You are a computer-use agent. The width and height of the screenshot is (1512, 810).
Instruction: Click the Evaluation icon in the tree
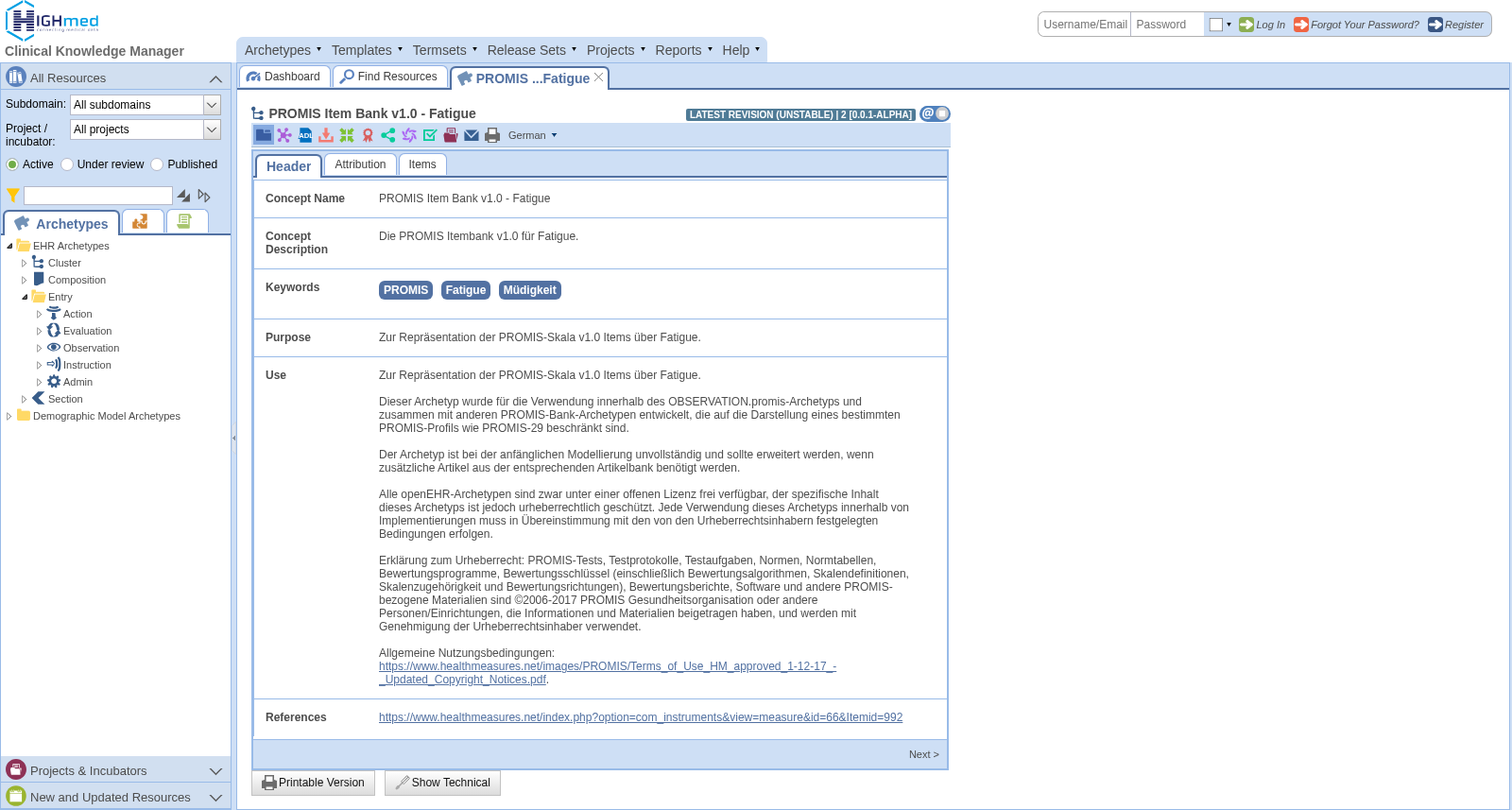point(54,330)
